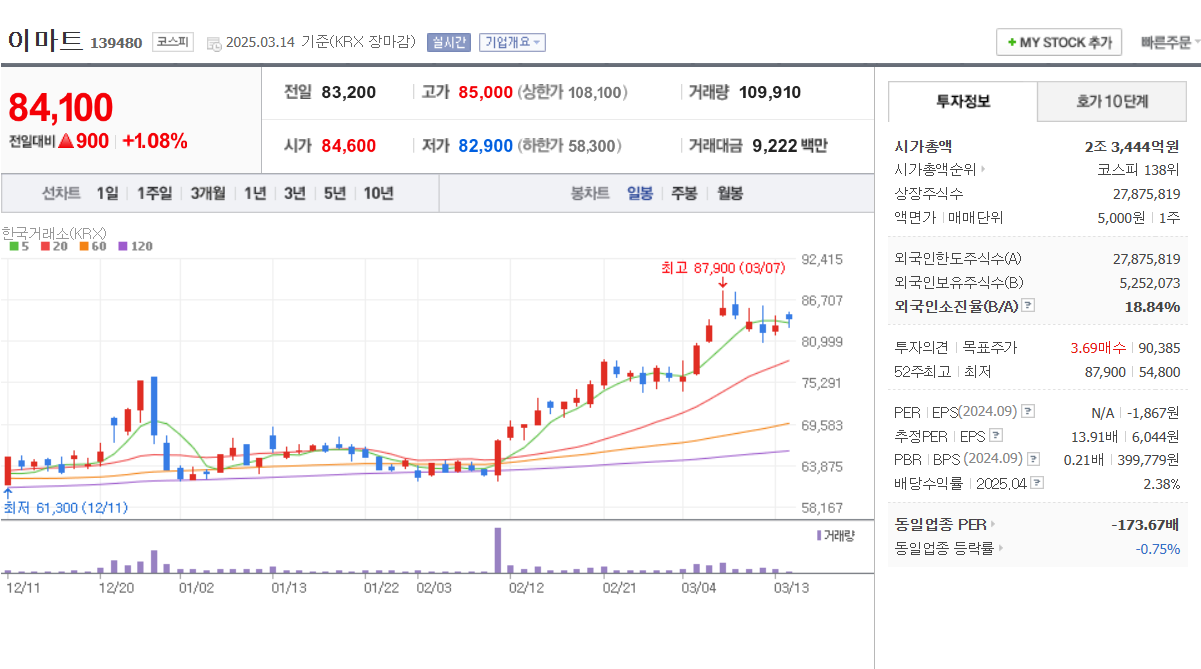Click the red 20-day moving average swatch
1201x669 pixels.
point(46,246)
